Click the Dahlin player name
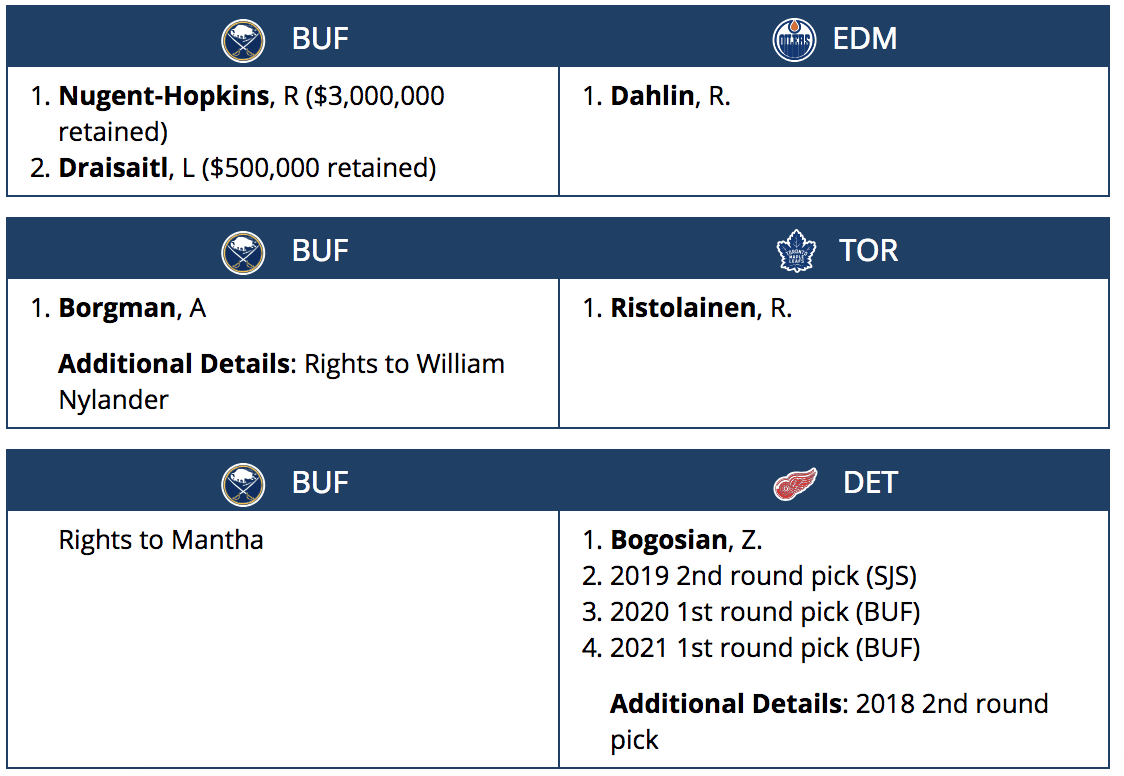This screenshot has width=1124, height=776. pos(652,96)
